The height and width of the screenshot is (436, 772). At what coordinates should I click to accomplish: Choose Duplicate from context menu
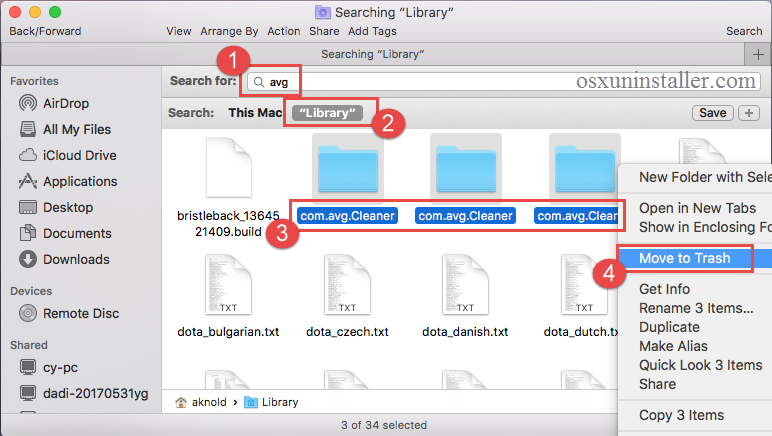point(695,327)
